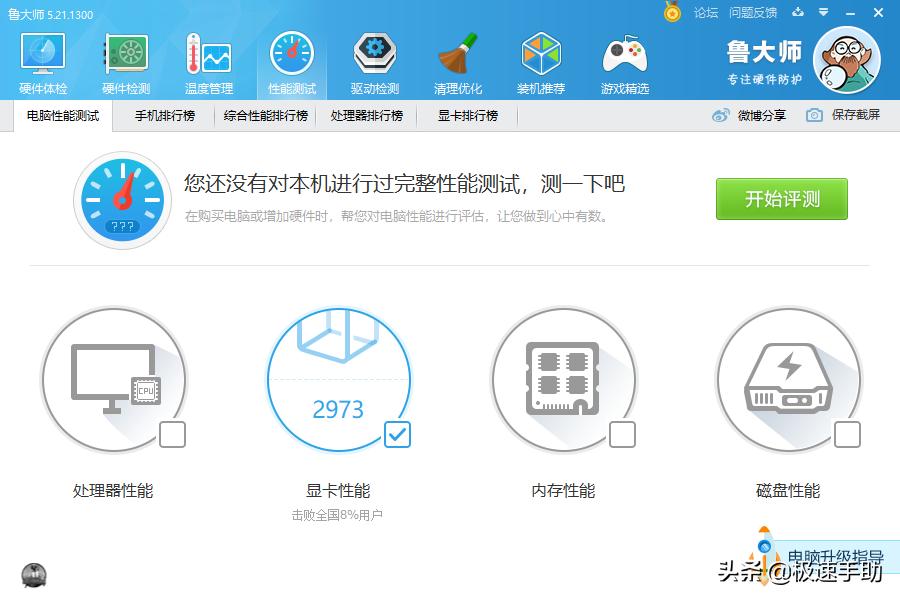Image resolution: width=900 pixels, height=600 pixels.
Task: Open the 论坛 forum link
Action: (704, 13)
